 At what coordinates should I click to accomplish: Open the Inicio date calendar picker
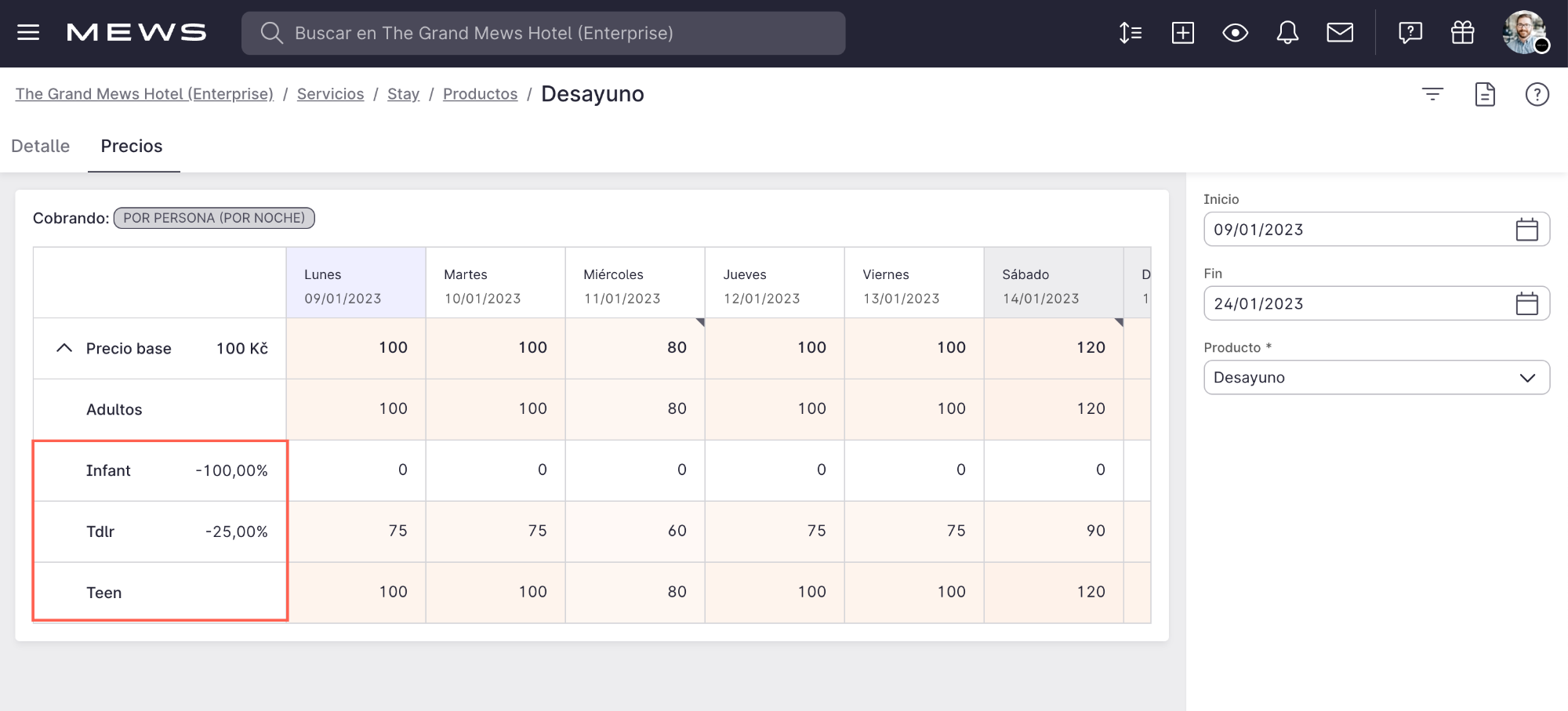click(1526, 230)
